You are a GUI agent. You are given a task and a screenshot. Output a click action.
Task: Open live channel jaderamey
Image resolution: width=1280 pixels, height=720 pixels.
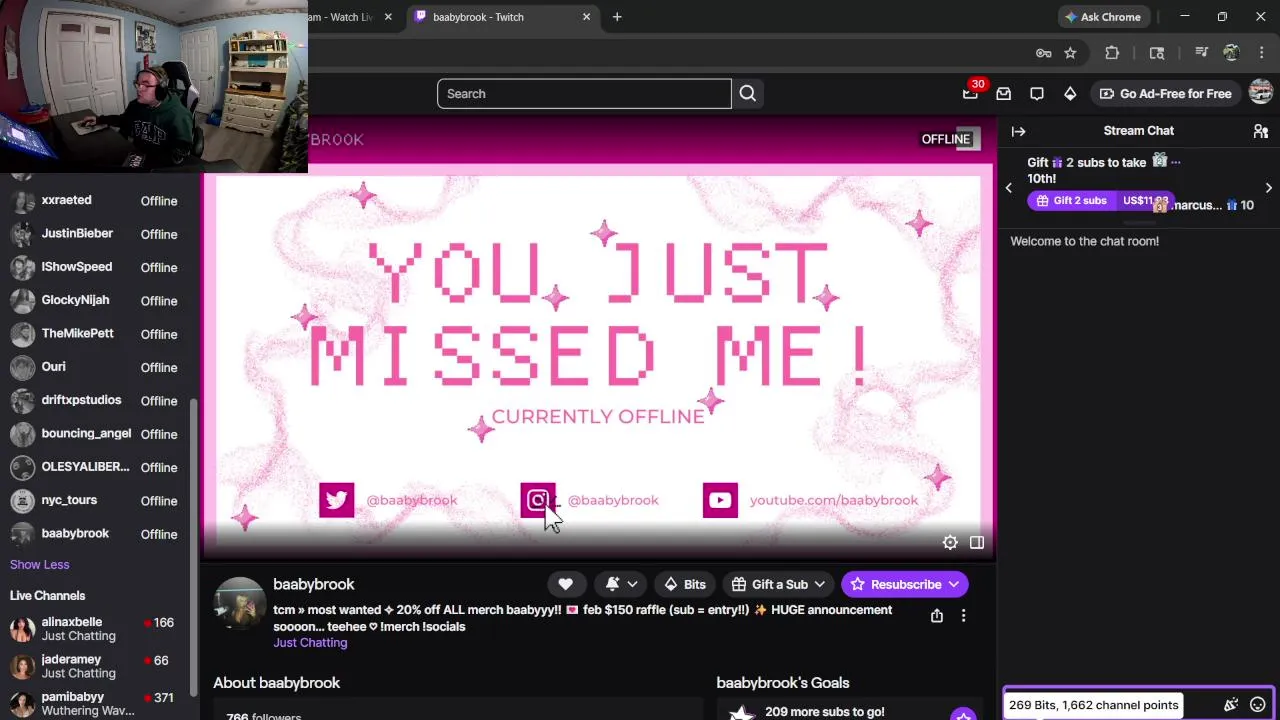pyautogui.click(x=96, y=667)
